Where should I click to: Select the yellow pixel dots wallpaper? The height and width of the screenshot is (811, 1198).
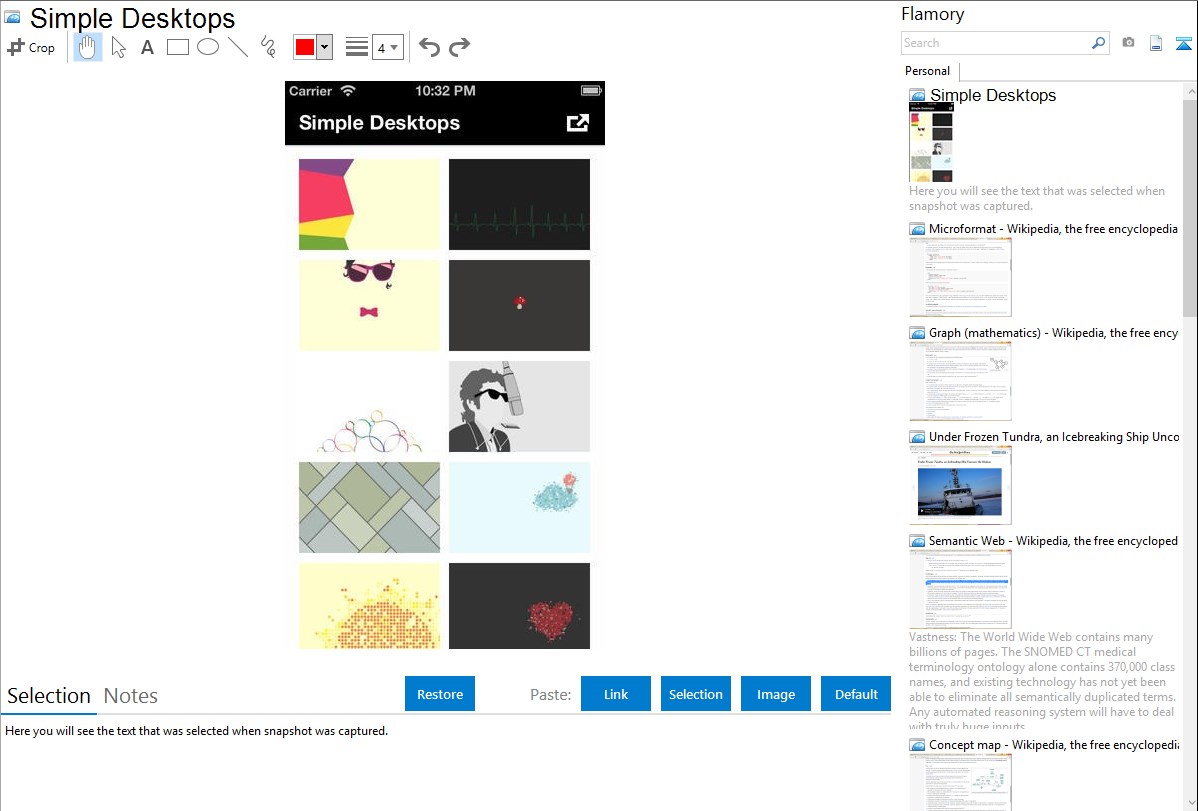tap(369, 606)
